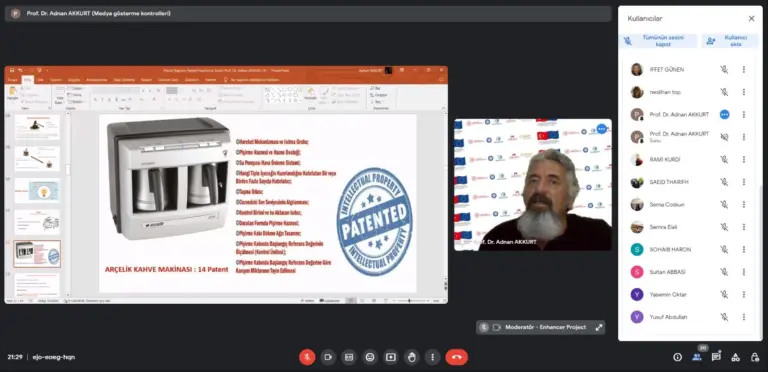The width and height of the screenshot is (768, 372).
Task: Click the Tümünün sesini kapat button
Action: (x=658, y=41)
